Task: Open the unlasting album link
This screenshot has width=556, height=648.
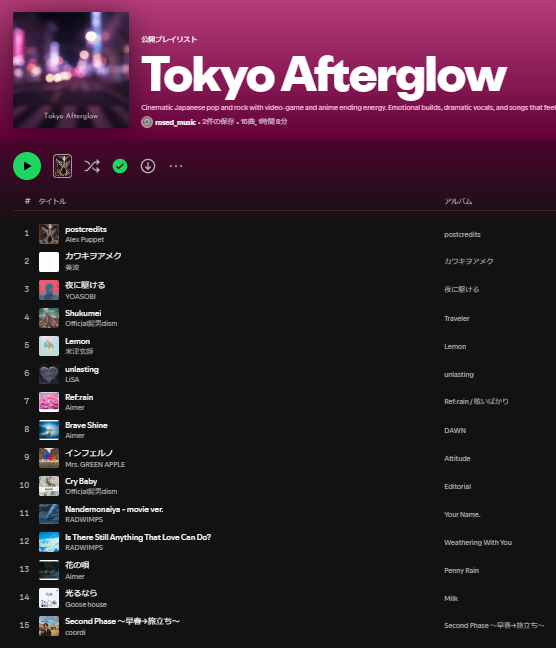Action: [459, 374]
